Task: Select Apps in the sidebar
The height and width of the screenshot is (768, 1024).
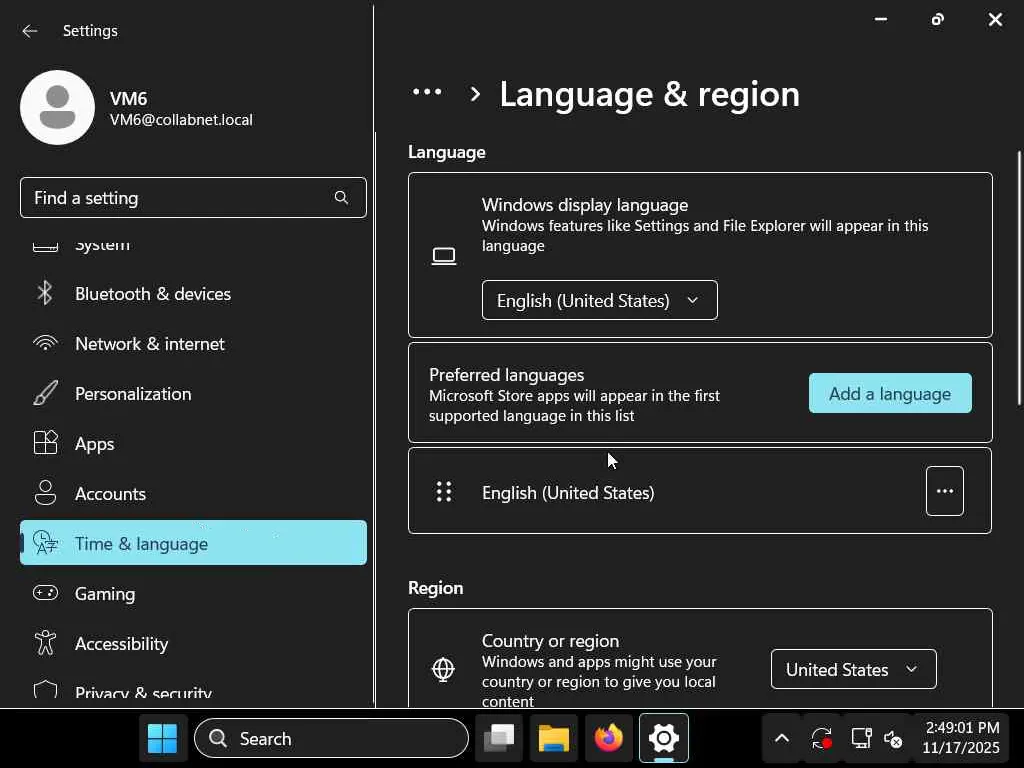Action: pos(193,443)
